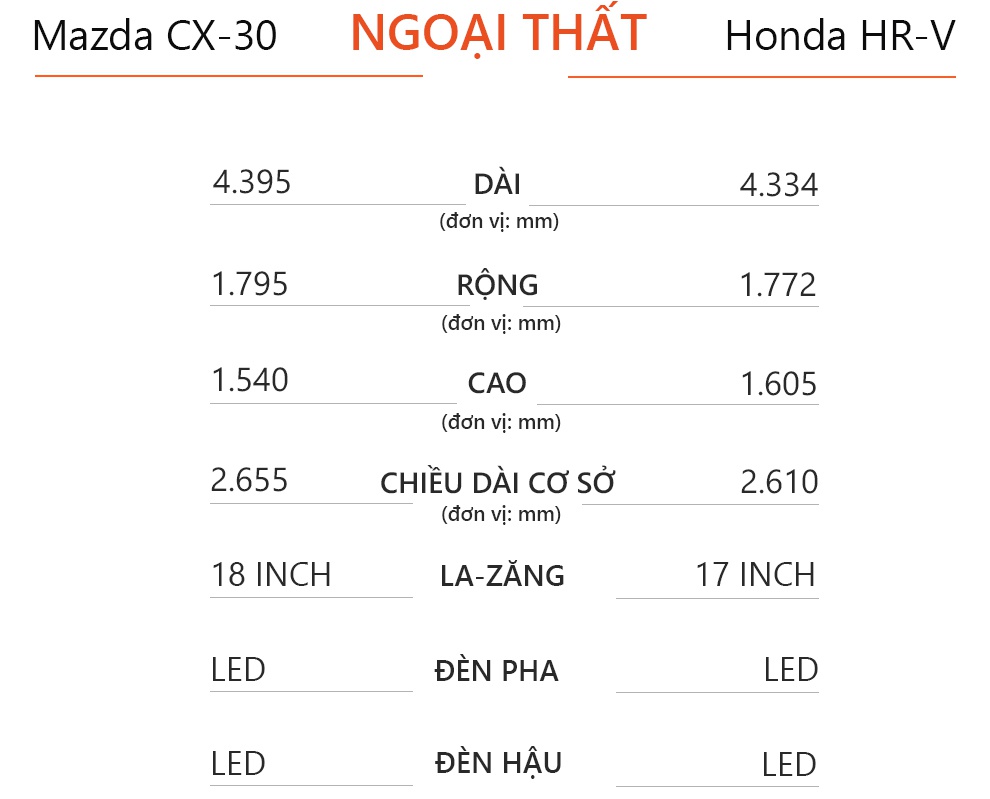
Task: Select the ĐÈN HẬU row label
Action: 499,764
